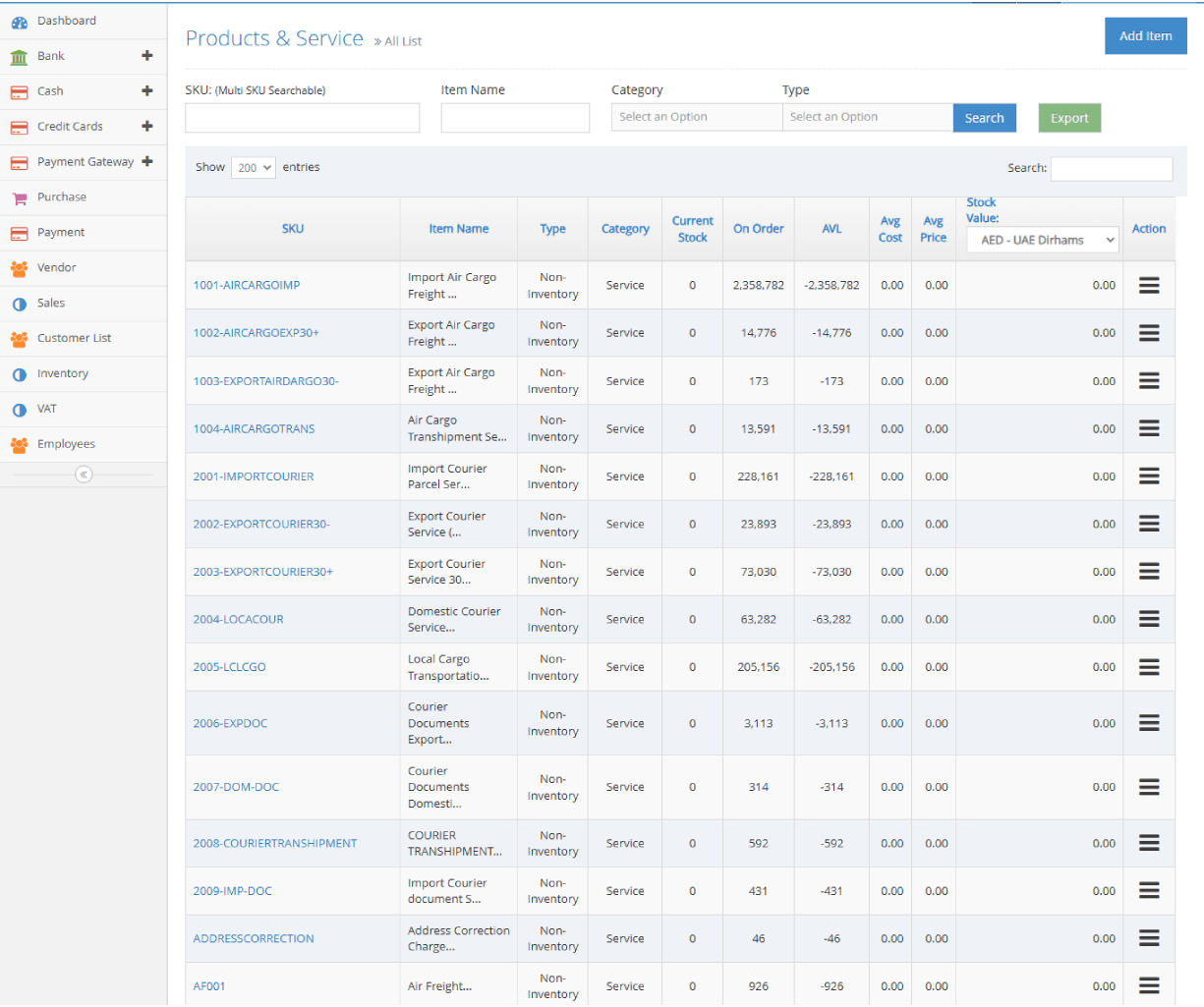
Task: Open the 2001-IMPORTCOURIER SKU link
Action: tap(254, 476)
